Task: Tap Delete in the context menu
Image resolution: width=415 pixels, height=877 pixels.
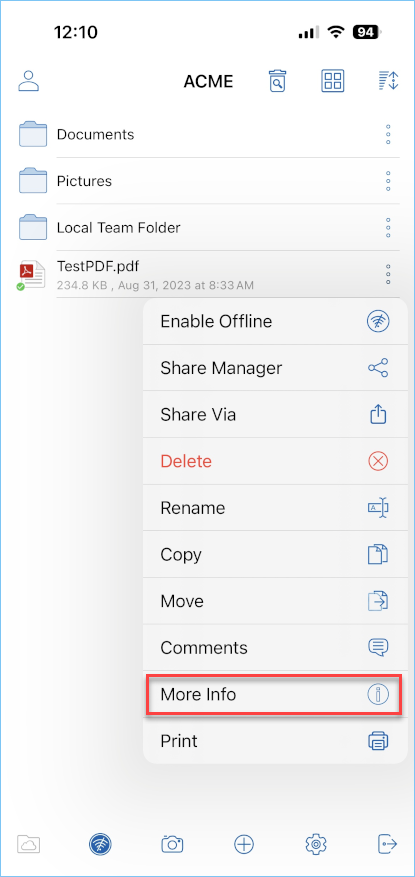Action: (275, 461)
